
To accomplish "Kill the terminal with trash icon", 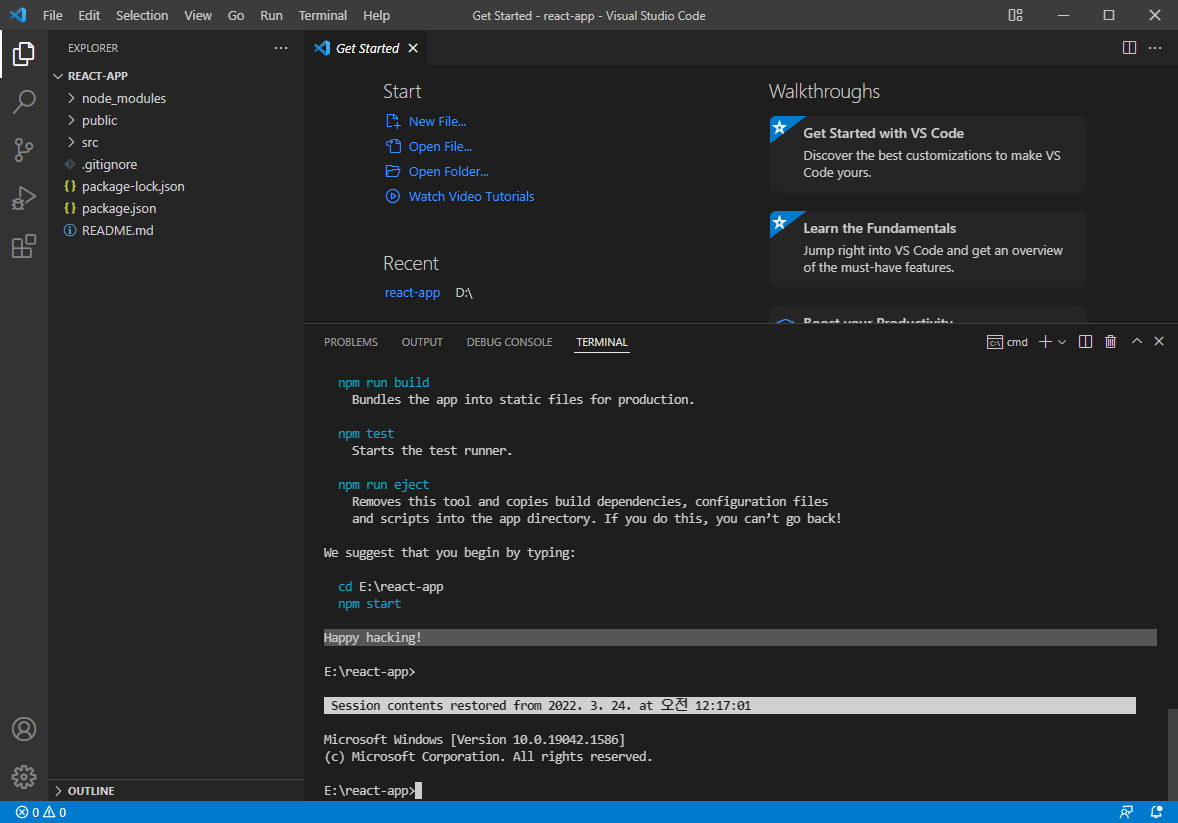I will (x=1110, y=342).
